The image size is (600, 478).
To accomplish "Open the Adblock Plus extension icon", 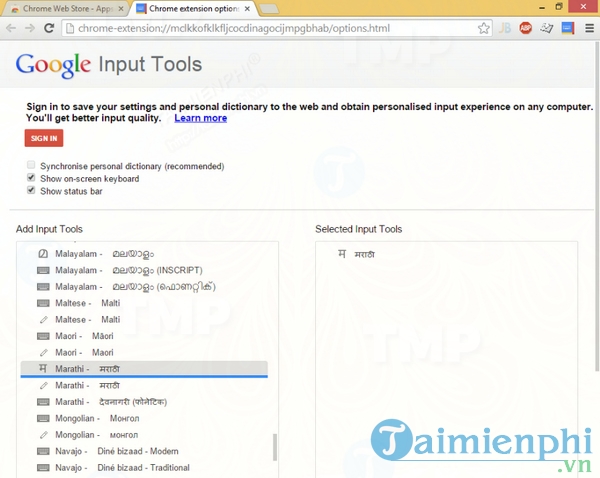I will click(525, 28).
